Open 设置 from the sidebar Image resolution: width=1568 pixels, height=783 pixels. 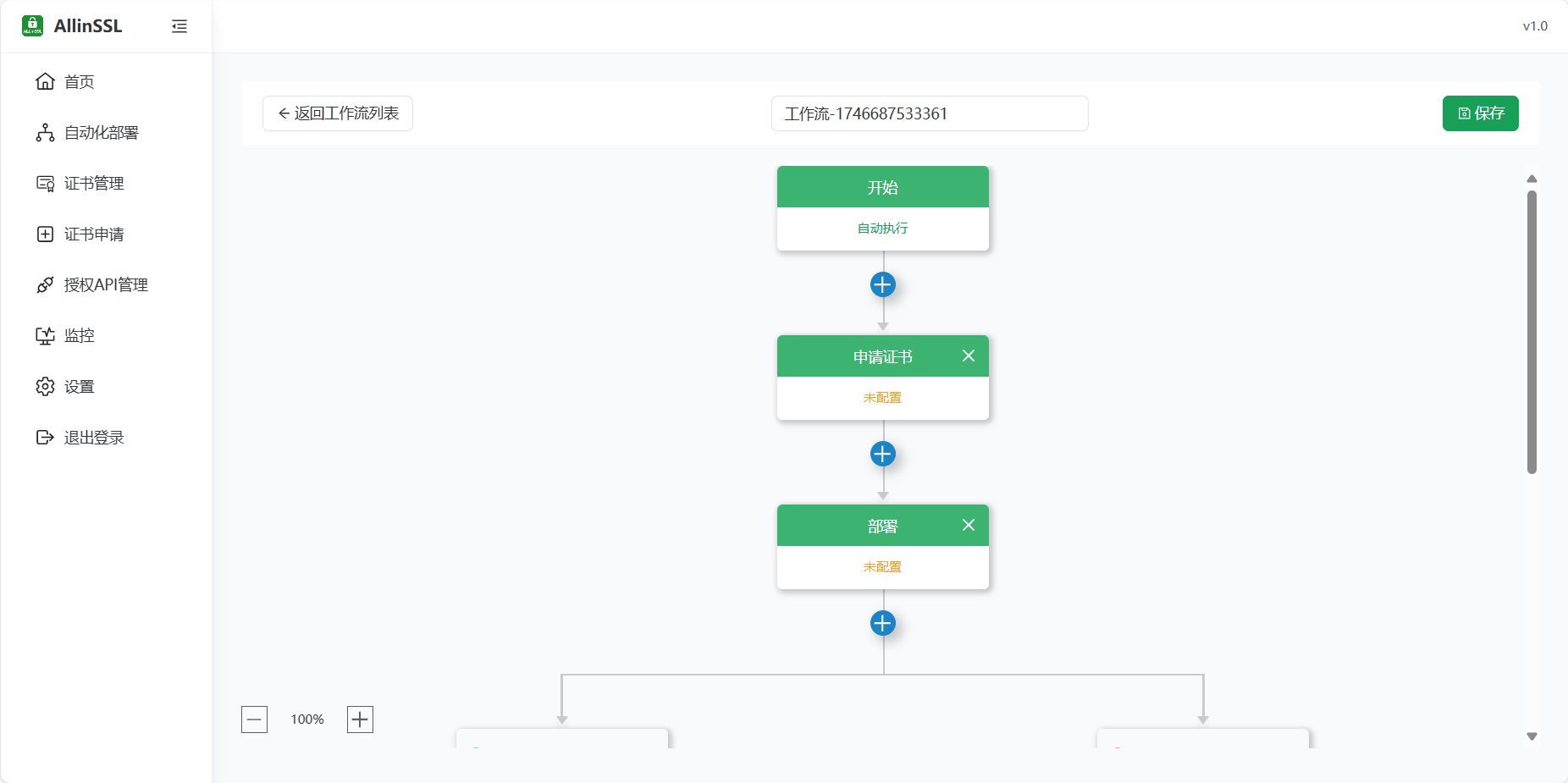tap(79, 387)
